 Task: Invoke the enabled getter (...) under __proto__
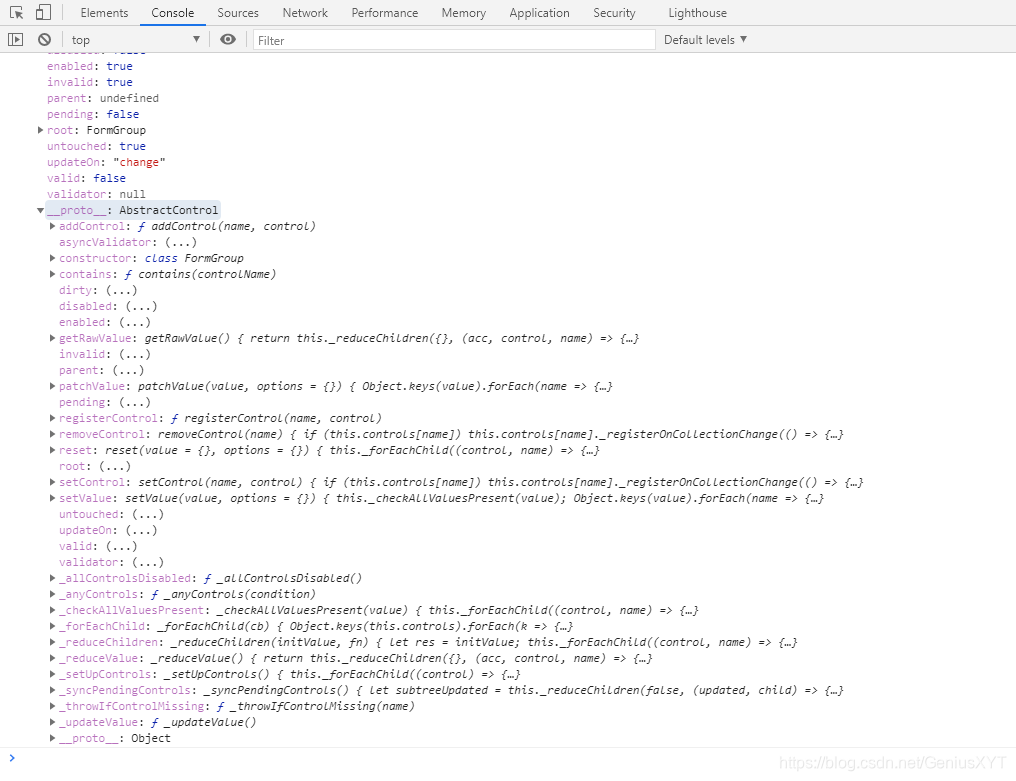pyautogui.click(x=134, y=322)
